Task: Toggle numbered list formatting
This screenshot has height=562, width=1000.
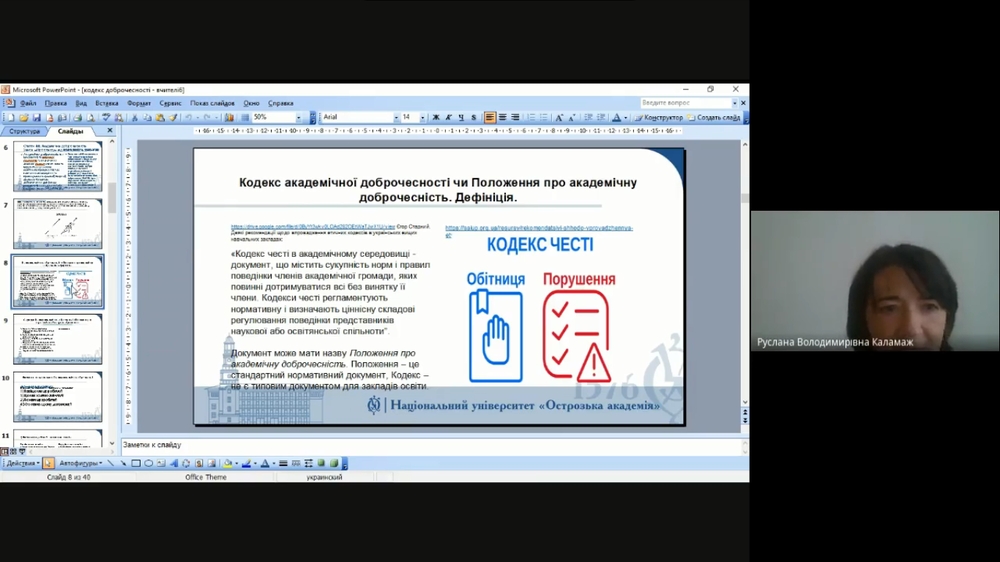Action: pos(531,117)
